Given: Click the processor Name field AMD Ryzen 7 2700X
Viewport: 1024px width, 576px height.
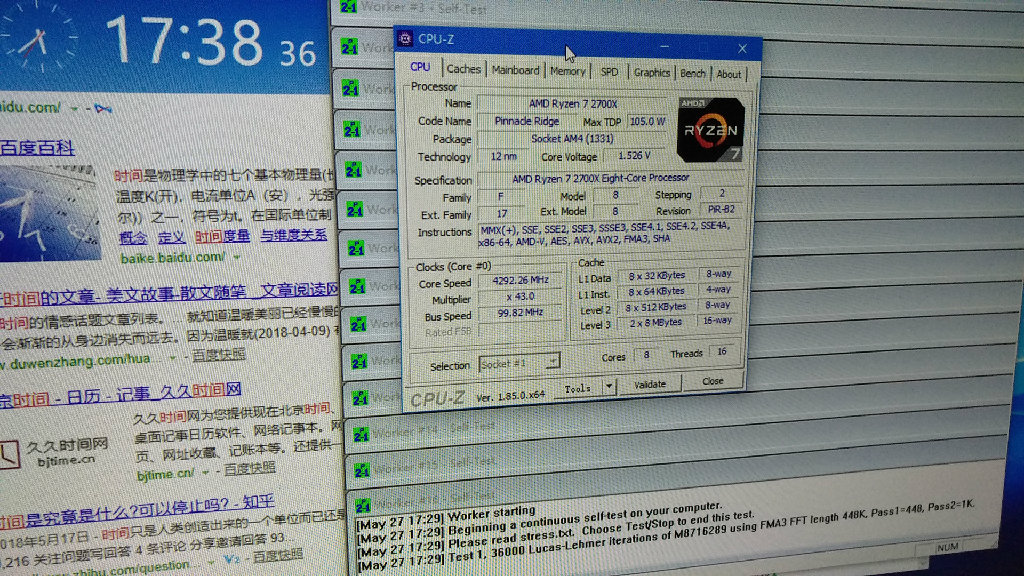Looking at the screenshot, I should [x=573, y=104].
